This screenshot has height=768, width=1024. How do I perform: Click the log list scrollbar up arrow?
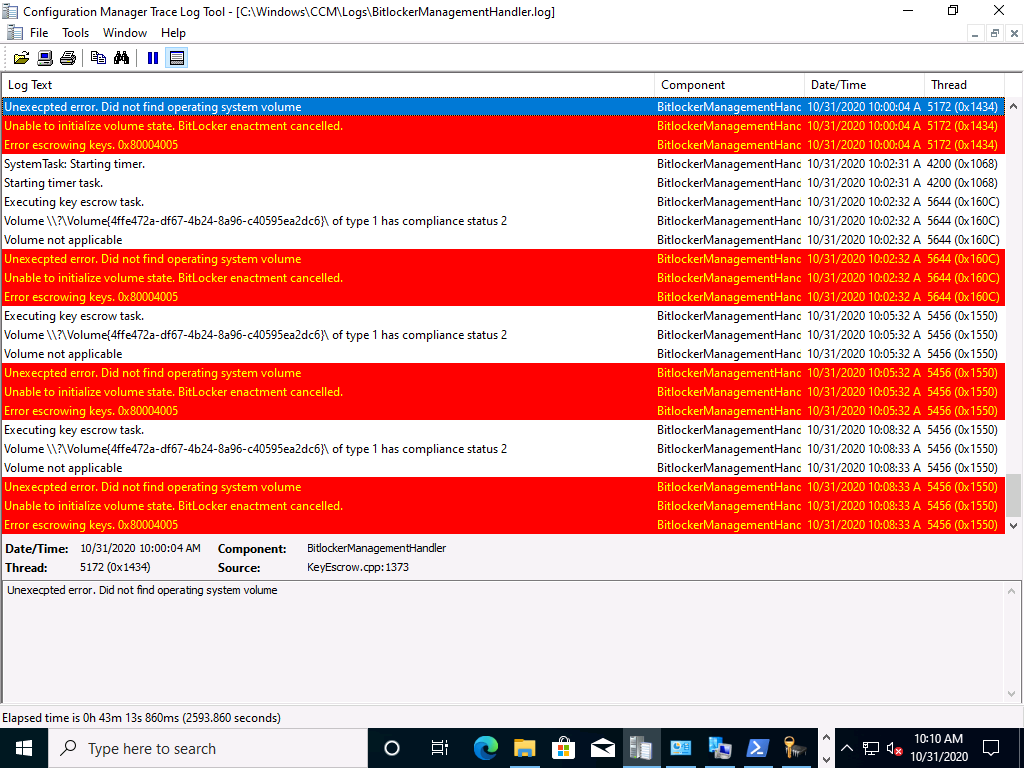pos(1014,106)
